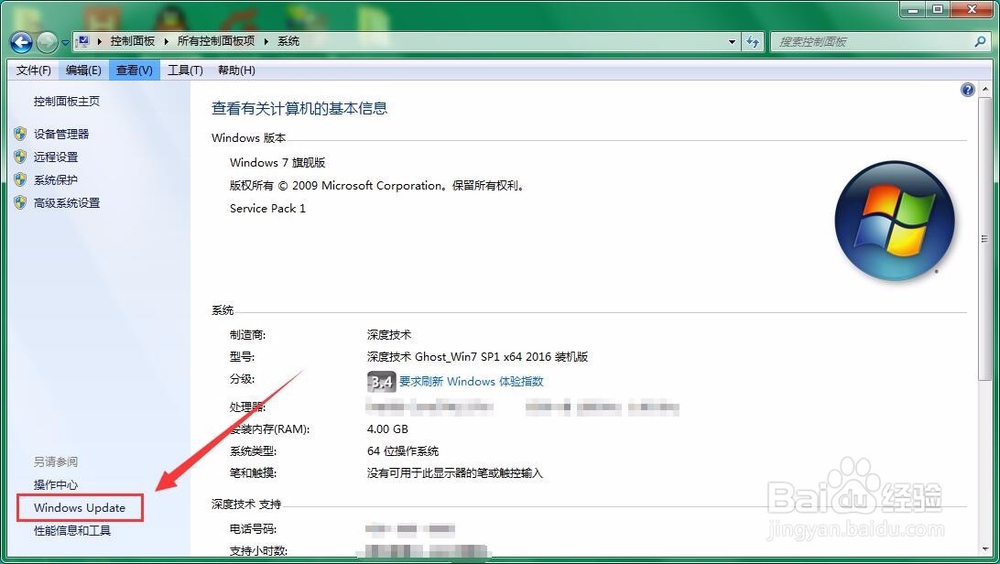Open the 文件(F) menu
The height and width of the screenshot is (564, 1000).
point(34,70)
